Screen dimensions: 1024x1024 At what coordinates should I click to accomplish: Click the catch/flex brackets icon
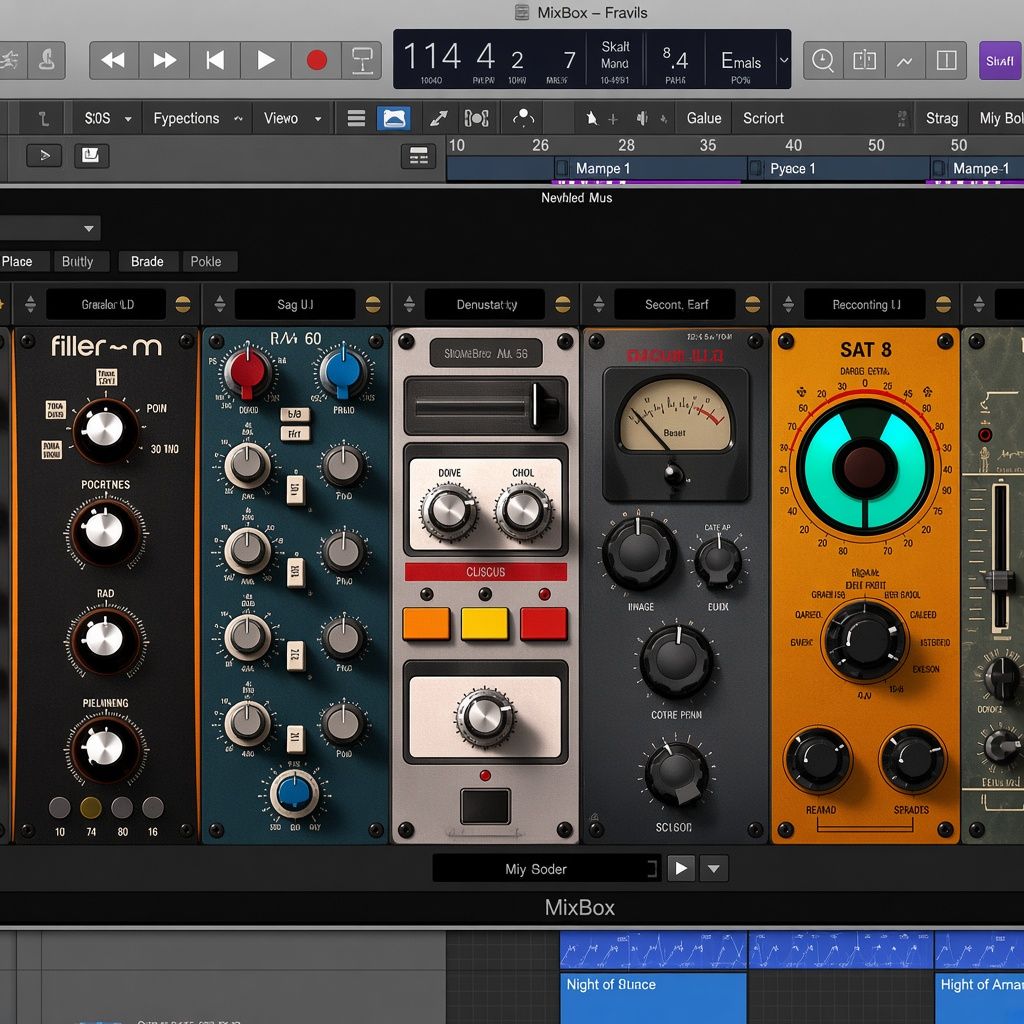pos(476,118)
